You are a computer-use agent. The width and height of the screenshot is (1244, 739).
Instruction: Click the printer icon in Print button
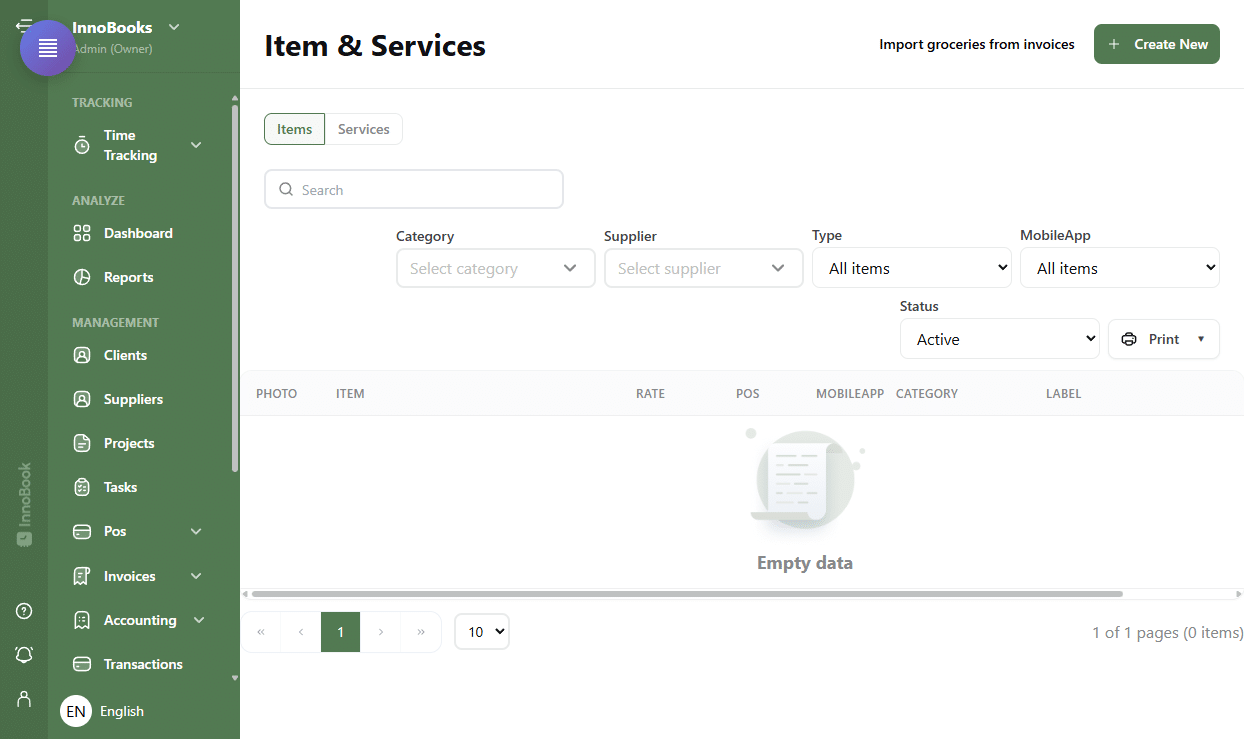[x=1129, y=339]
